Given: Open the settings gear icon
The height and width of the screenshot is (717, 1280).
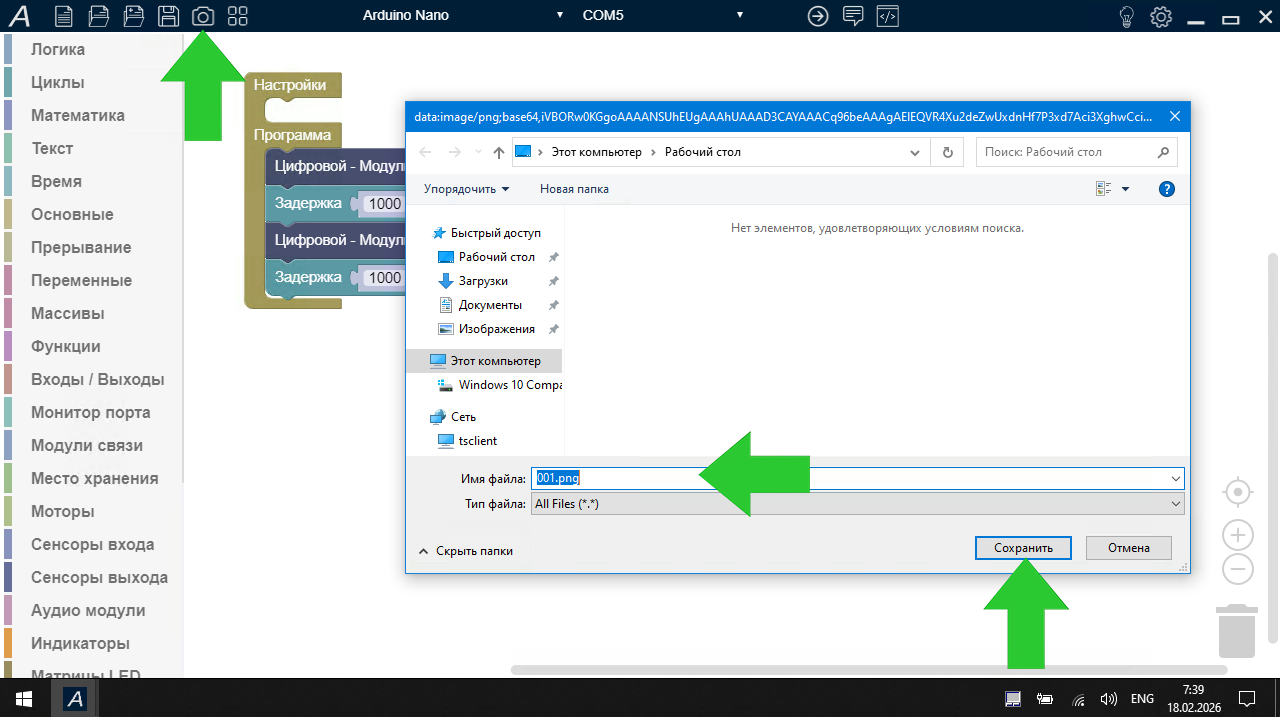Looking at the screenshot, I should (x=1160, y=16).
